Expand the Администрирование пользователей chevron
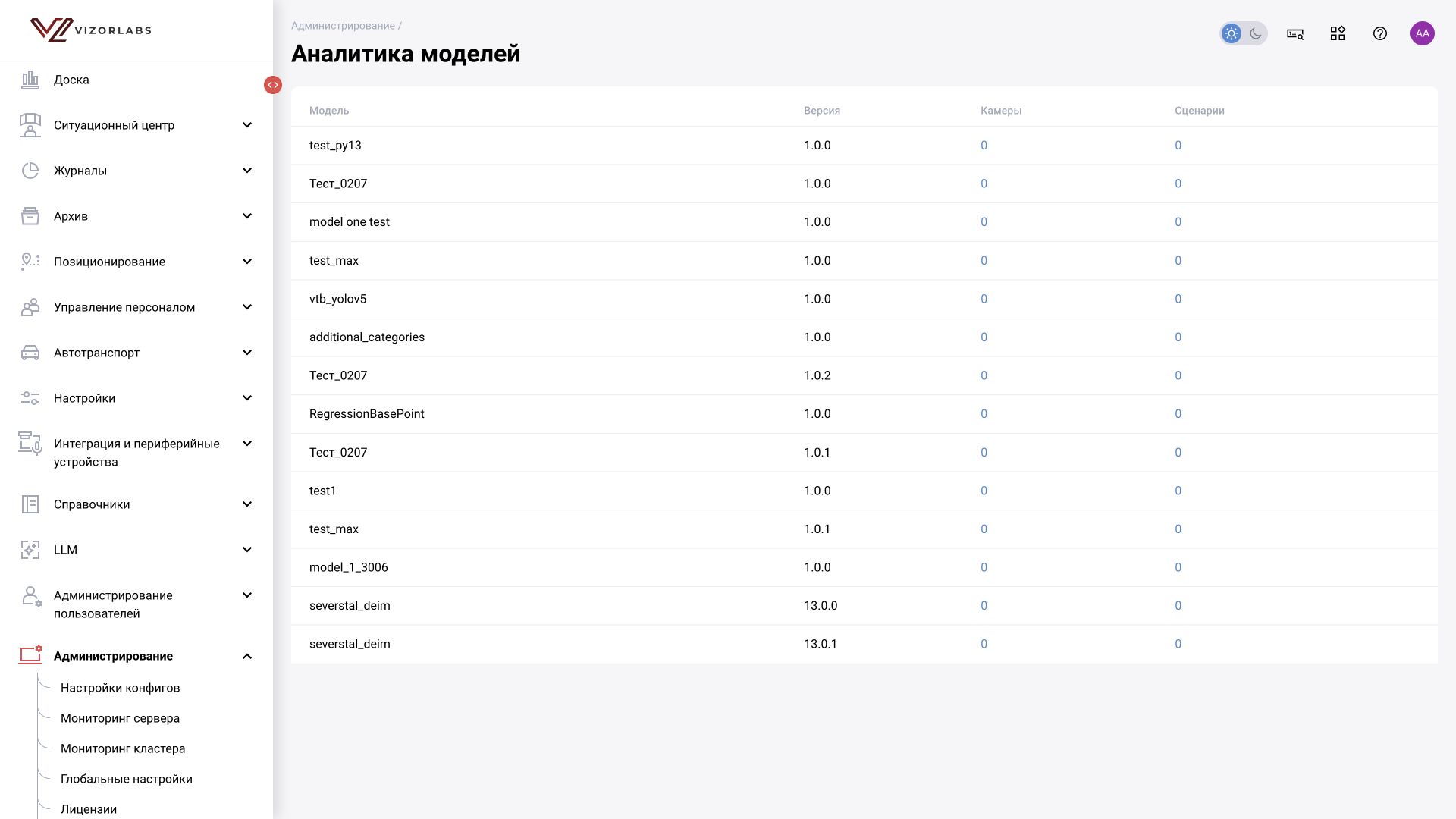The height and width of the screenshot is (819, 1456). 247,595
